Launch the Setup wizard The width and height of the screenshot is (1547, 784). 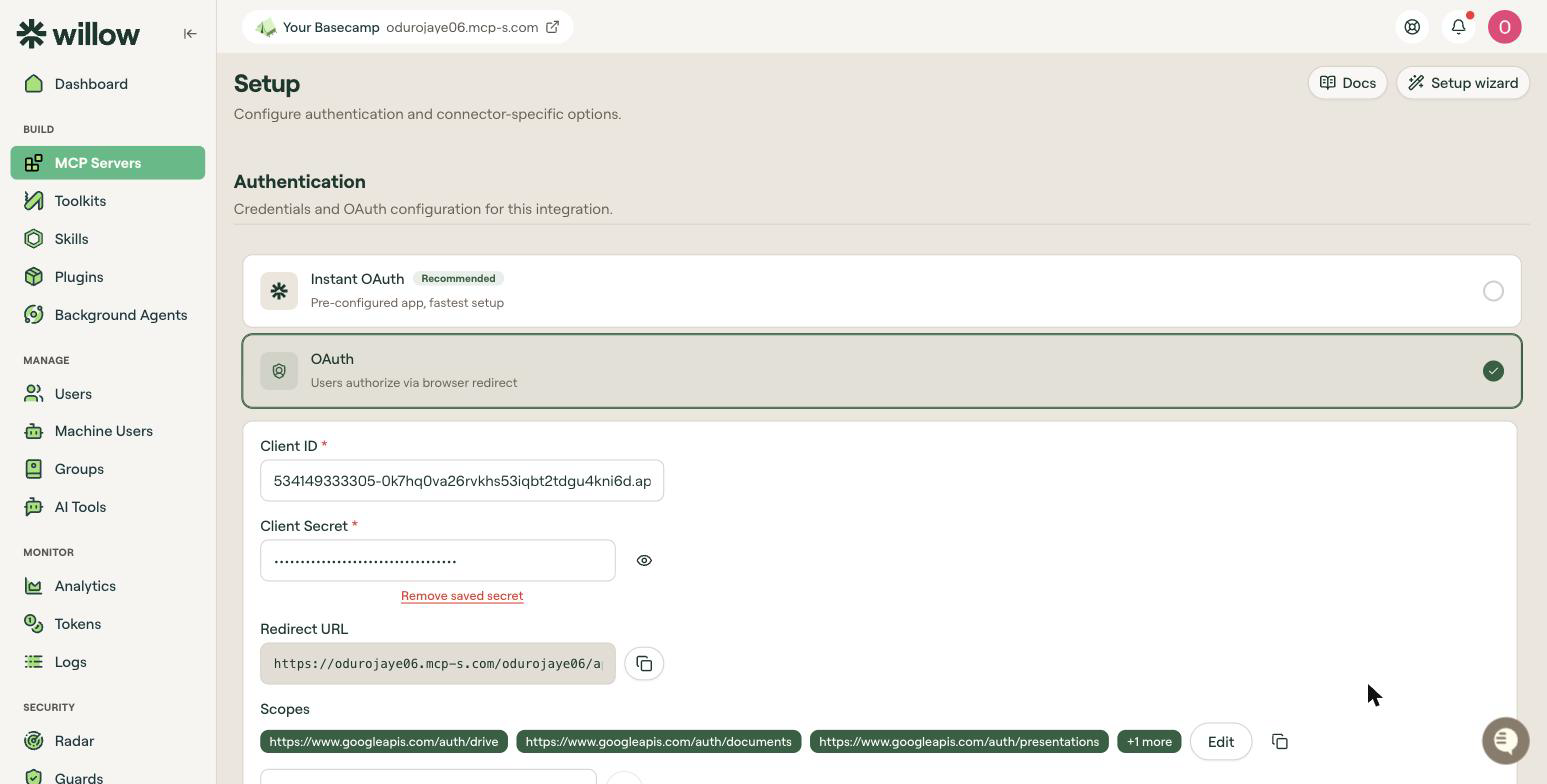1463,83
